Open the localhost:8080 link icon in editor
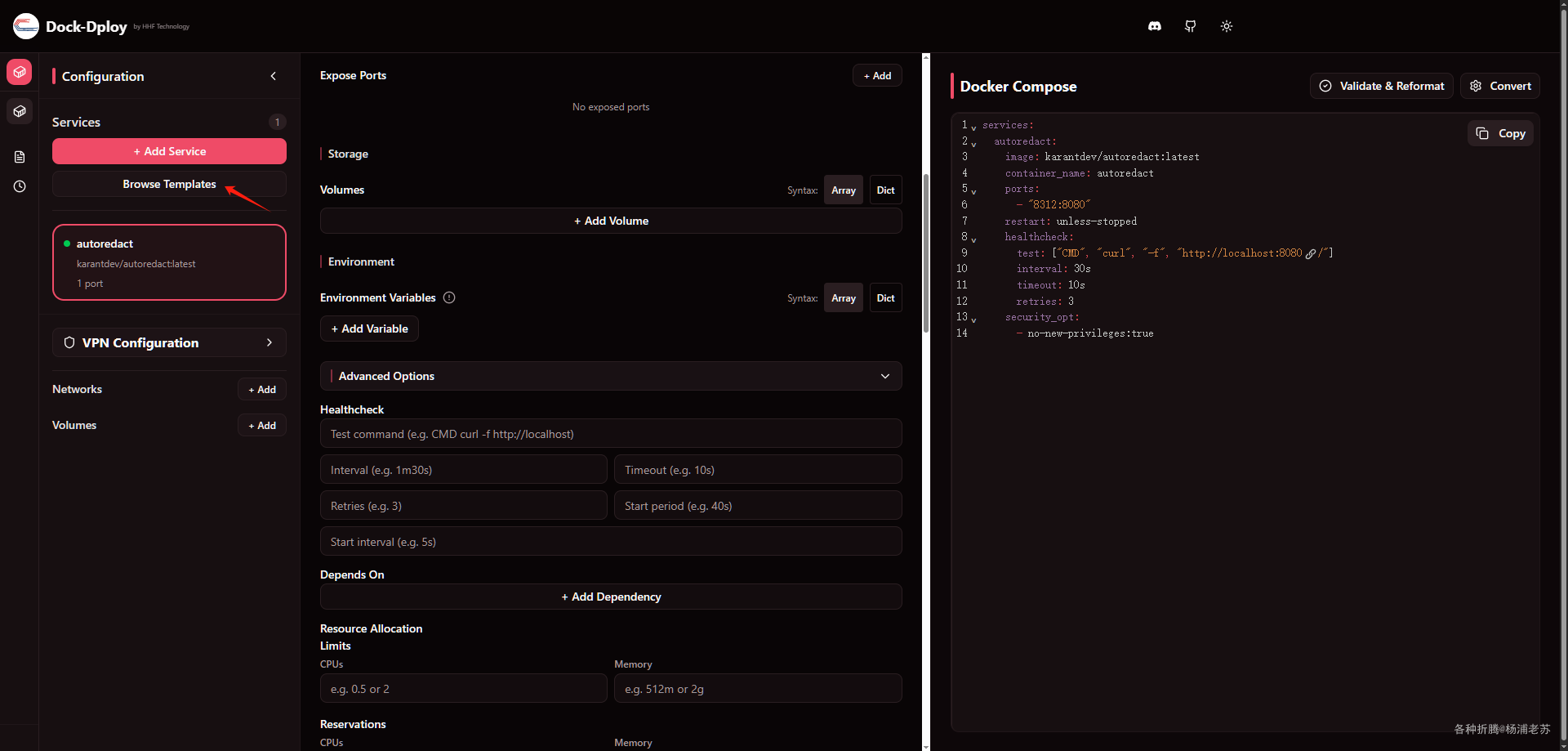1568x751 pixels. 1311,254
